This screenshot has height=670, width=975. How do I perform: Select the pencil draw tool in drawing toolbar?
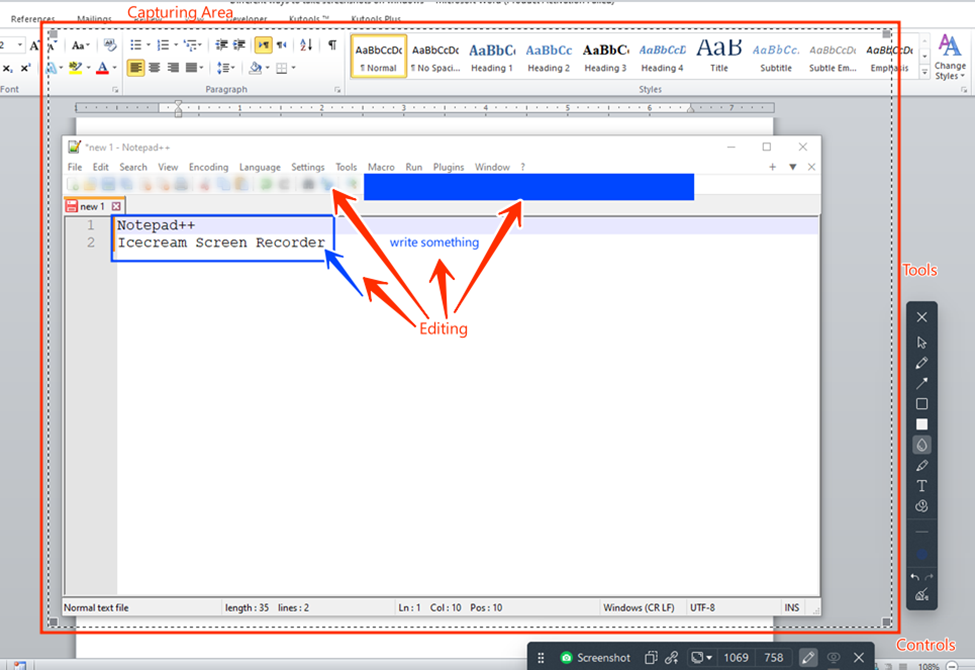[x=922, y=363]
